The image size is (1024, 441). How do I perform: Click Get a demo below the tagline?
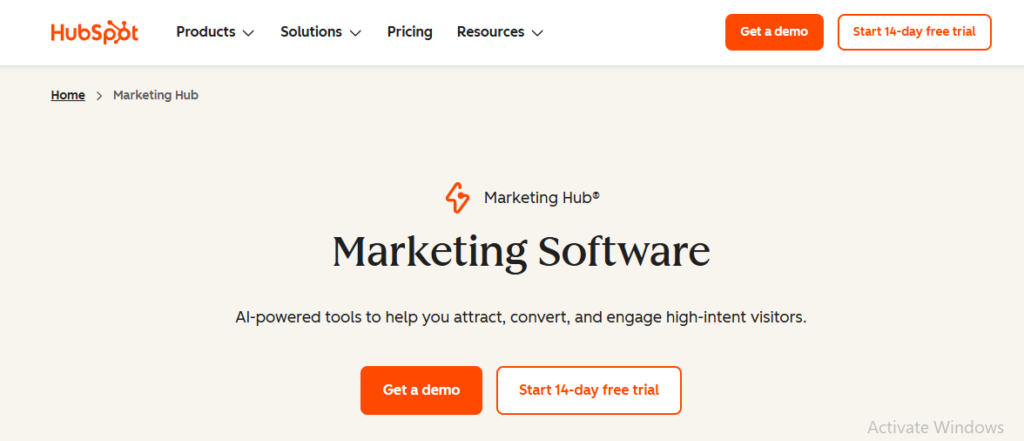coord(421,390)
